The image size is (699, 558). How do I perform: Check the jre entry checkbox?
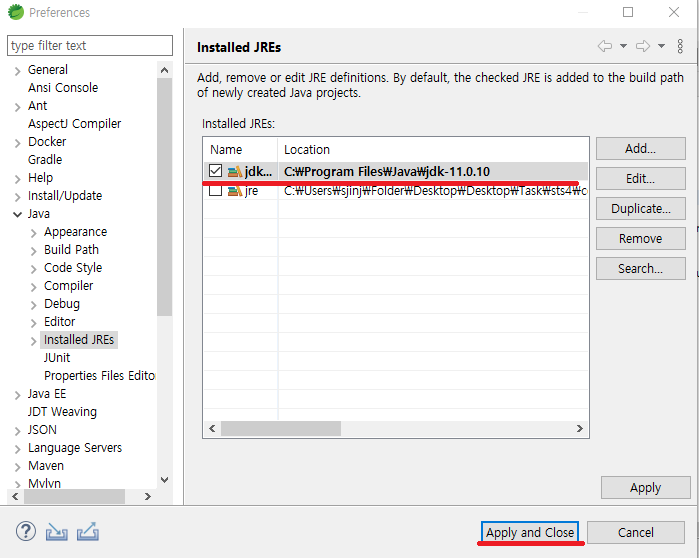tap(215, 190)
